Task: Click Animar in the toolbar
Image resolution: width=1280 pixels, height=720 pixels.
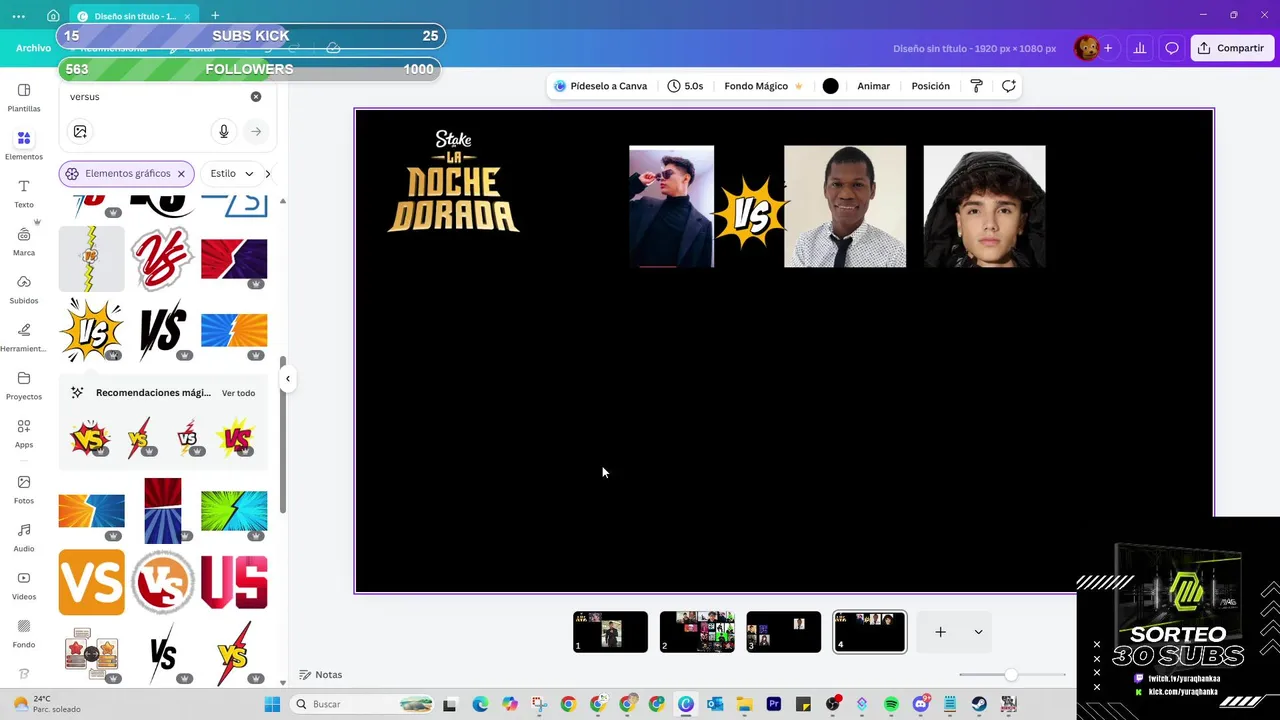Action: click(873, 86)
